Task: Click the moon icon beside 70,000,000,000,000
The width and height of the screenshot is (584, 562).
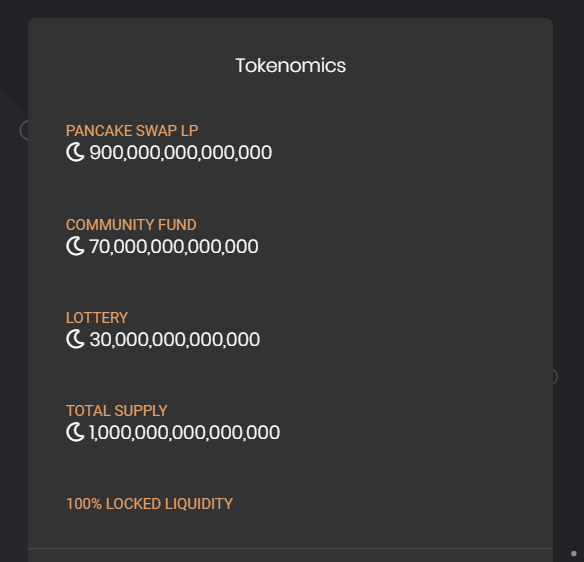Action: (x=75, y=246)
